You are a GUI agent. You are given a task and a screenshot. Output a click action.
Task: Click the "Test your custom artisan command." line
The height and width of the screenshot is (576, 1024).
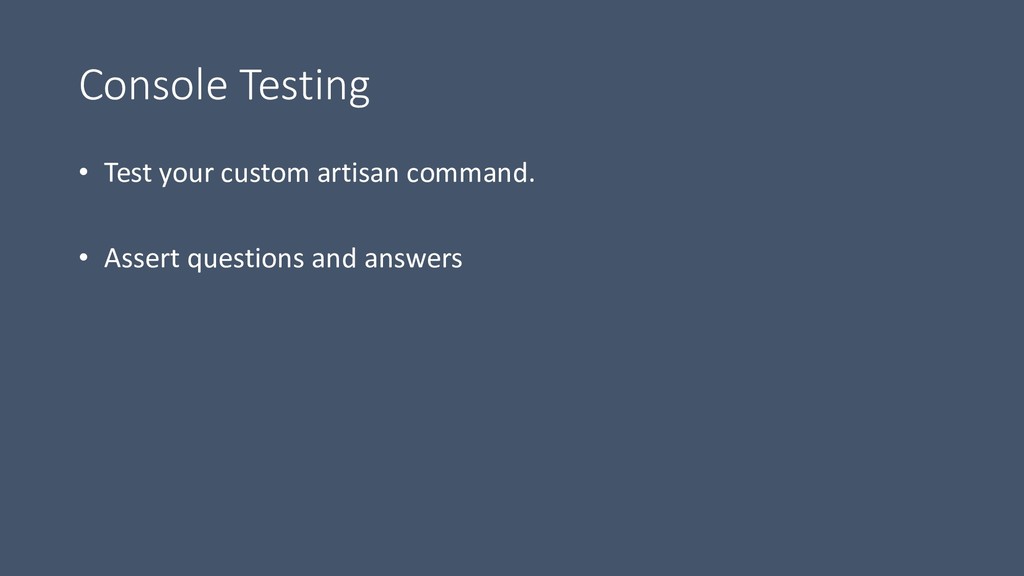click(x=319, y=174)
